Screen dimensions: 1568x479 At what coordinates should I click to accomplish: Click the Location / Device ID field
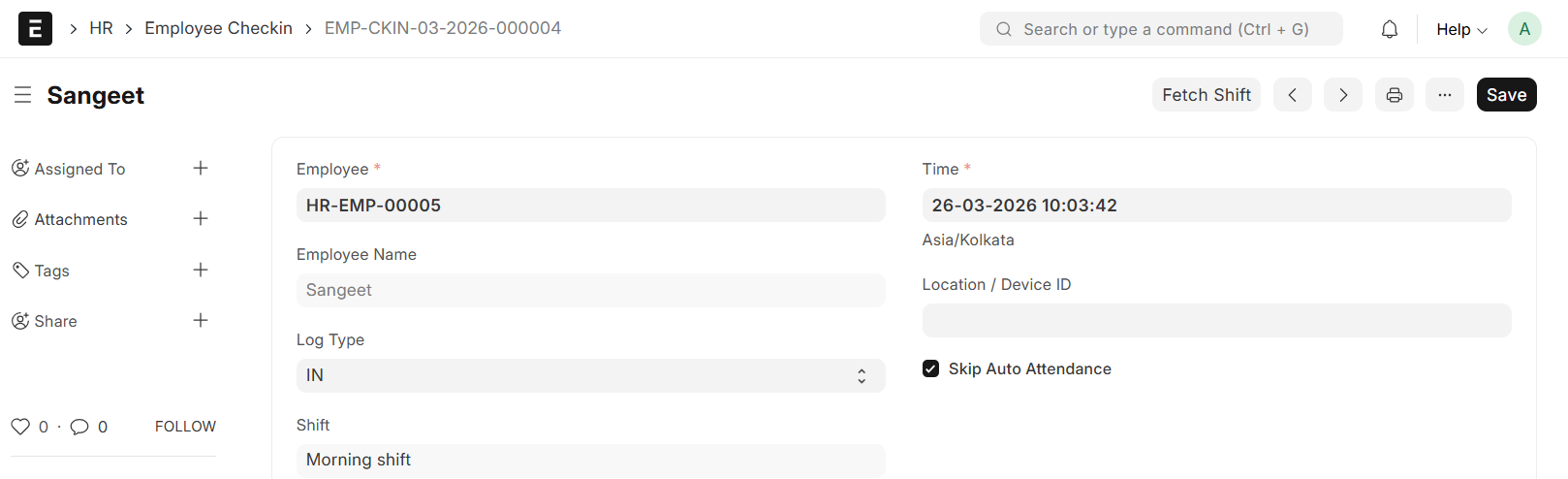coord(1216,321)
